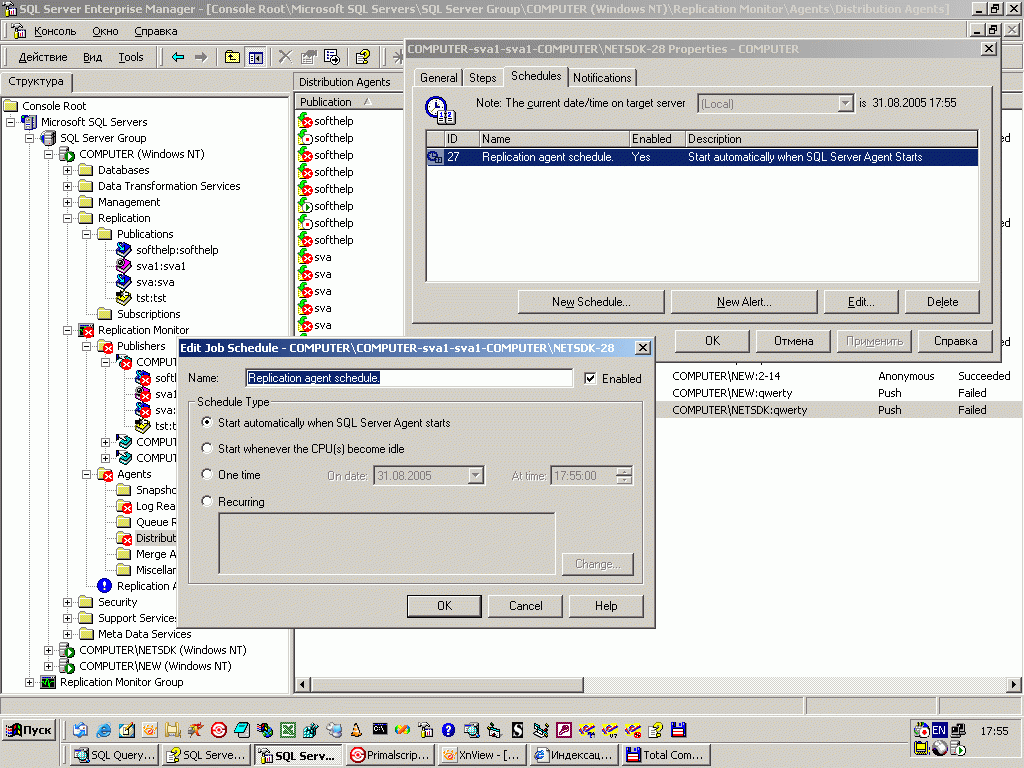This screenshot has height=768, width=1024.
Task: Click the Back arrow toolbar icon
Action: point(178,57)
